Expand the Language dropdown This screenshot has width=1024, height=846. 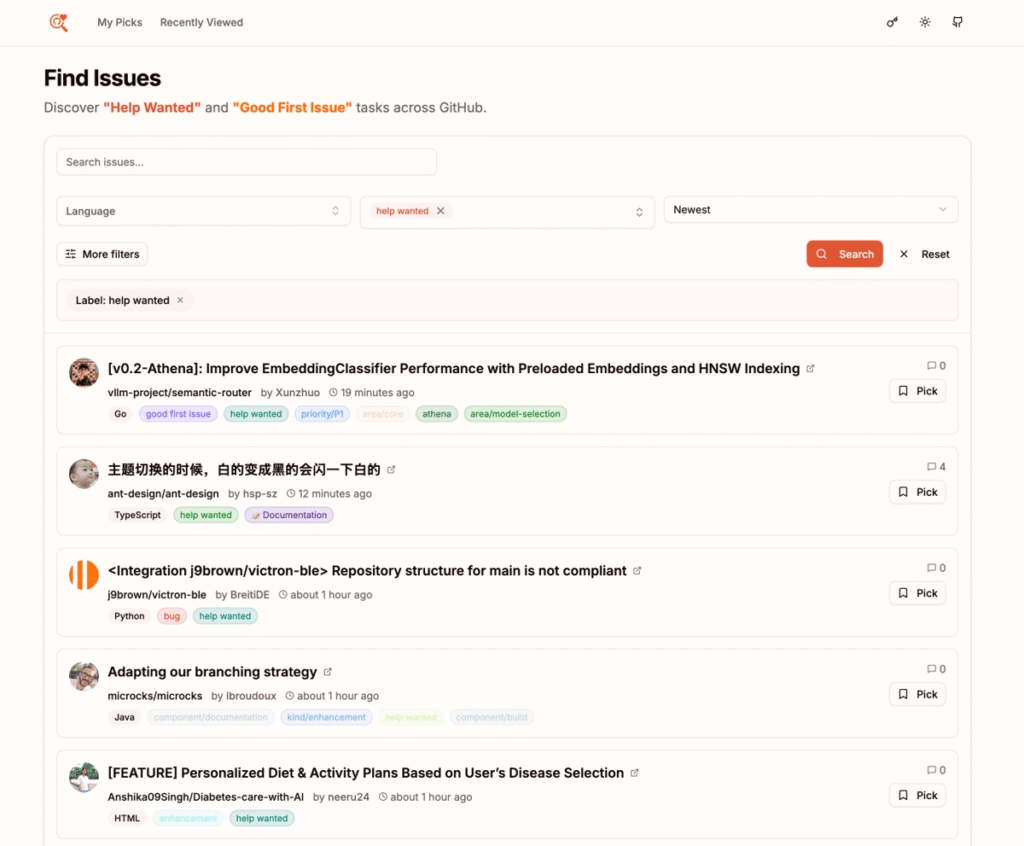click(203, 211)
